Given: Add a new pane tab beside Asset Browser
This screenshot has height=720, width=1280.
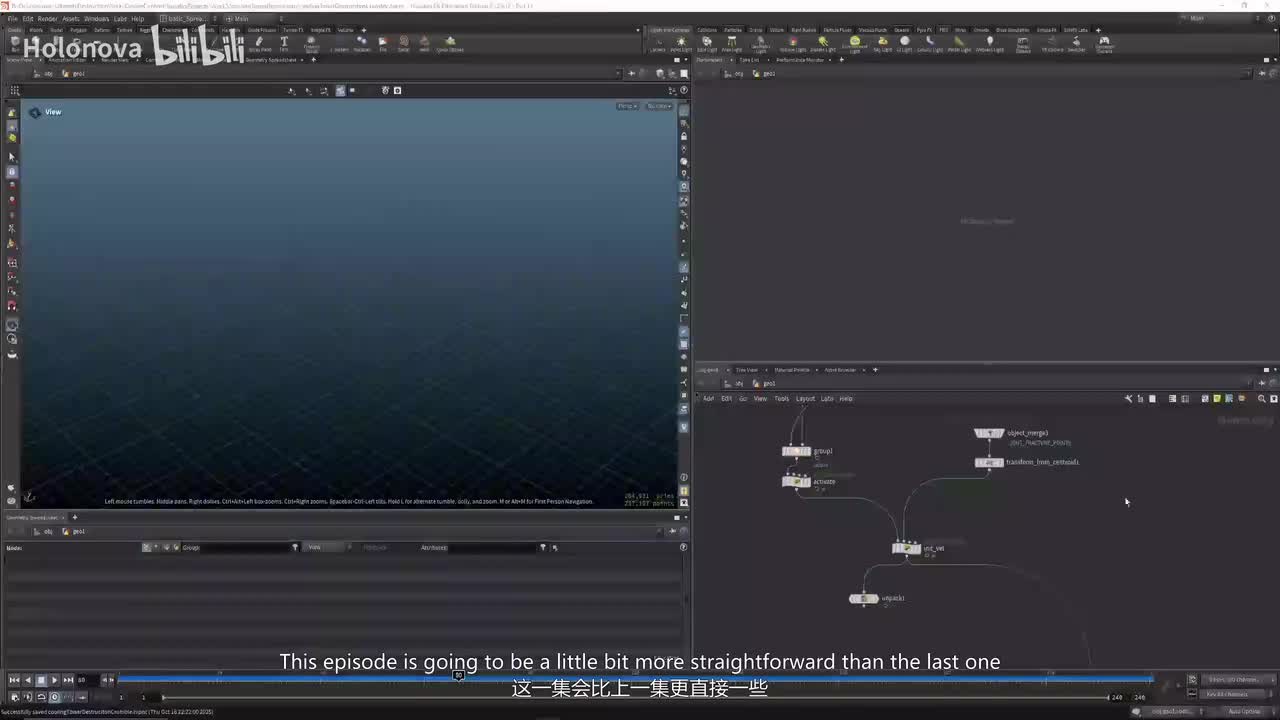Looking at the screenshot, I should [875, 370].
